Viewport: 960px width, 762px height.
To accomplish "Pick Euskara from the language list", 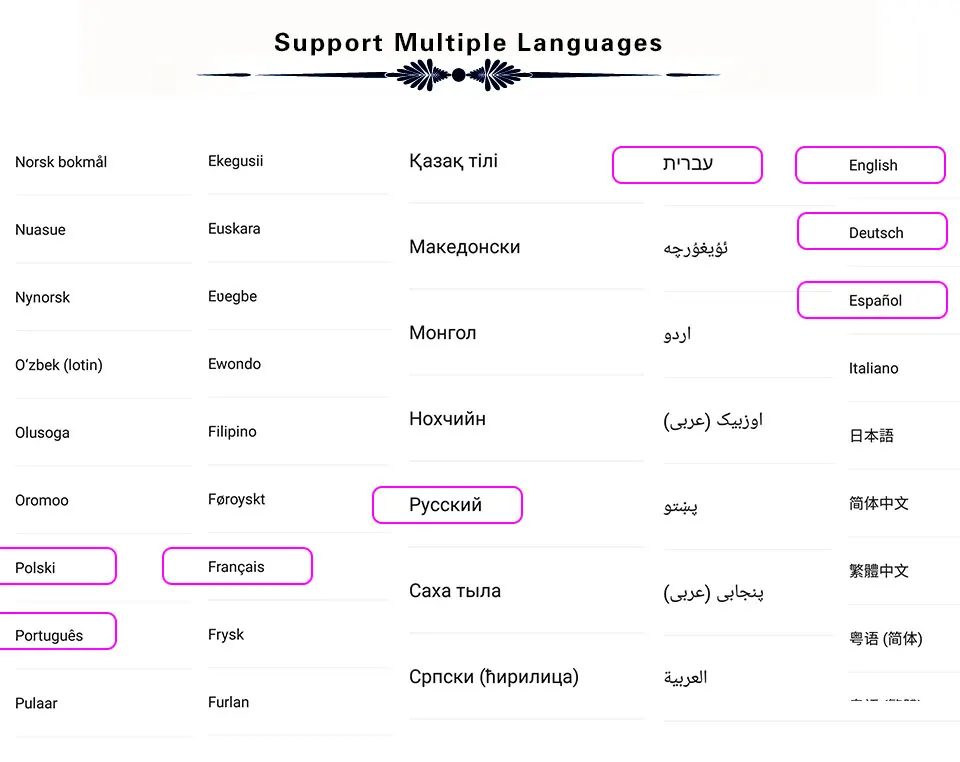I will coord(234,229).
